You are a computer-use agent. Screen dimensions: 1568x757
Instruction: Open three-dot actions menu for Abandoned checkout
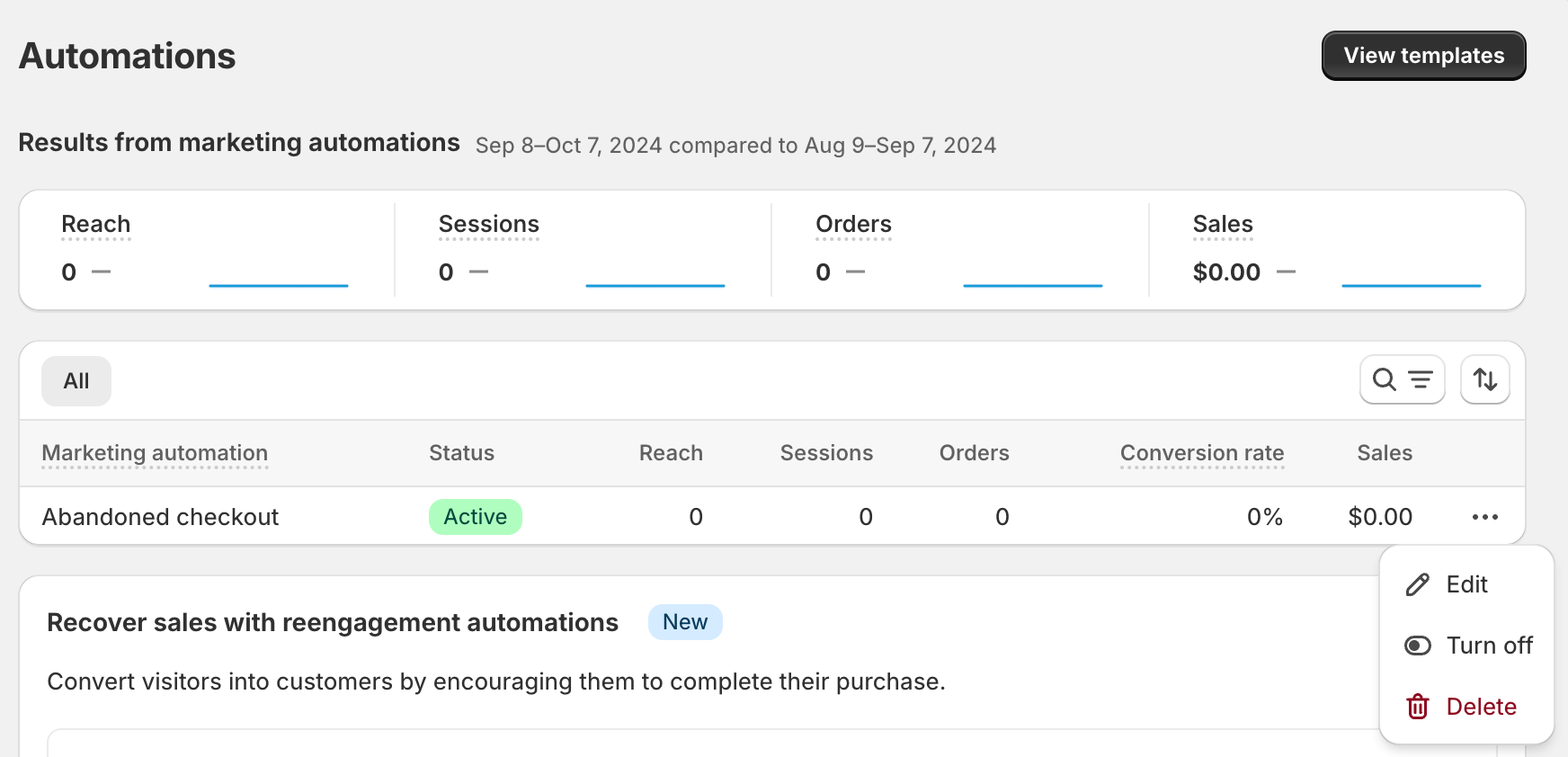click(x=1484, y=517)
